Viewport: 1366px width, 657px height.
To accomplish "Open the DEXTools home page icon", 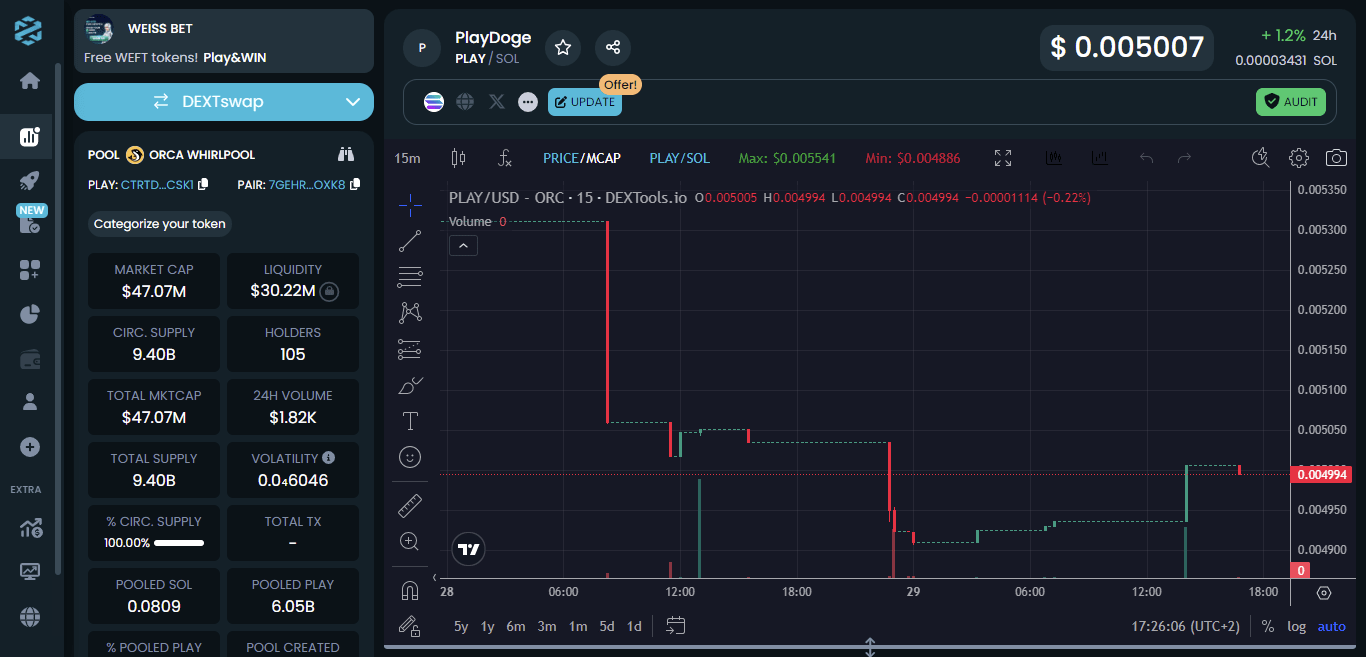I will (x=29, y=81).
